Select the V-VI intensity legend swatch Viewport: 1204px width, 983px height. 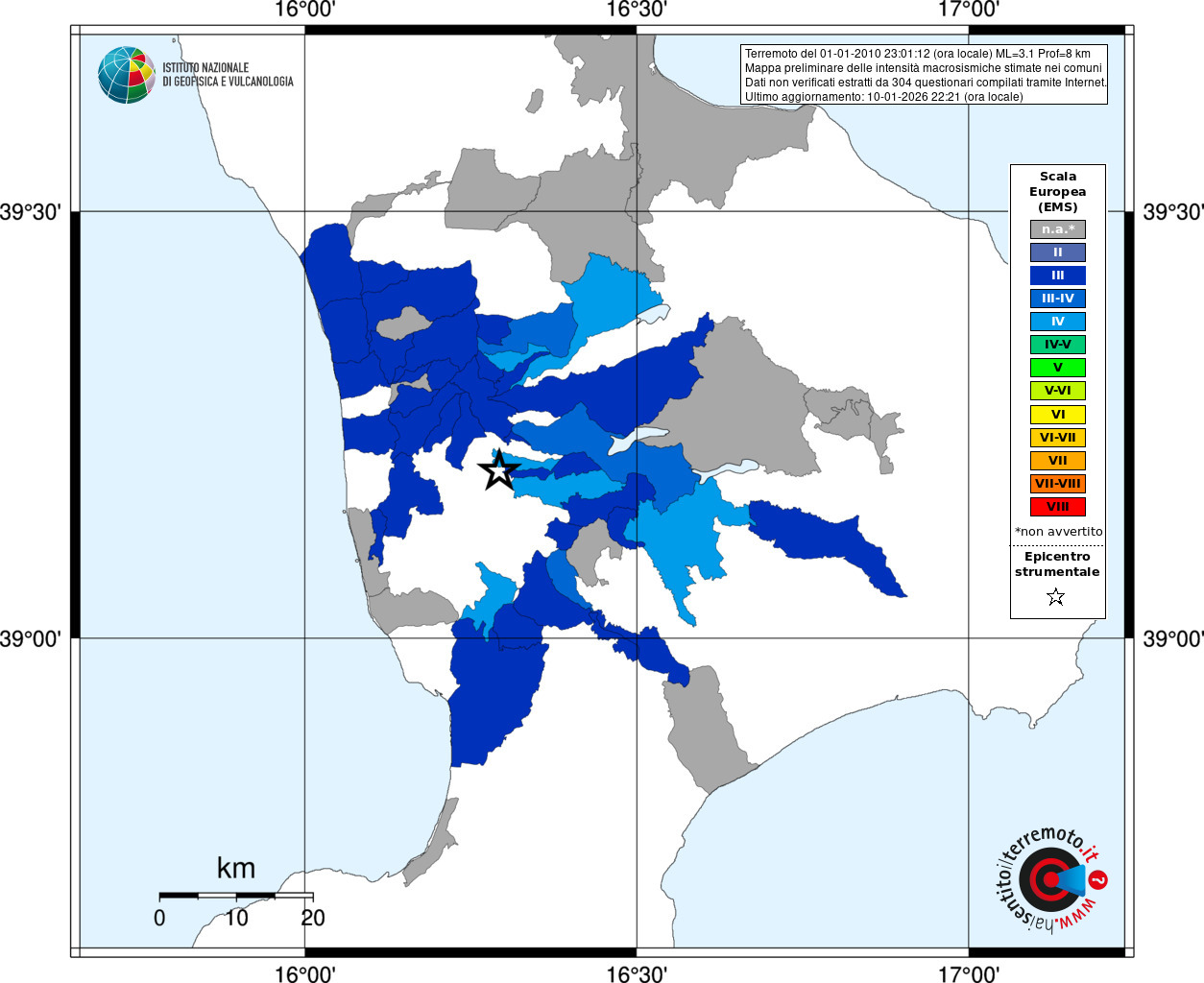[1058, 391]
